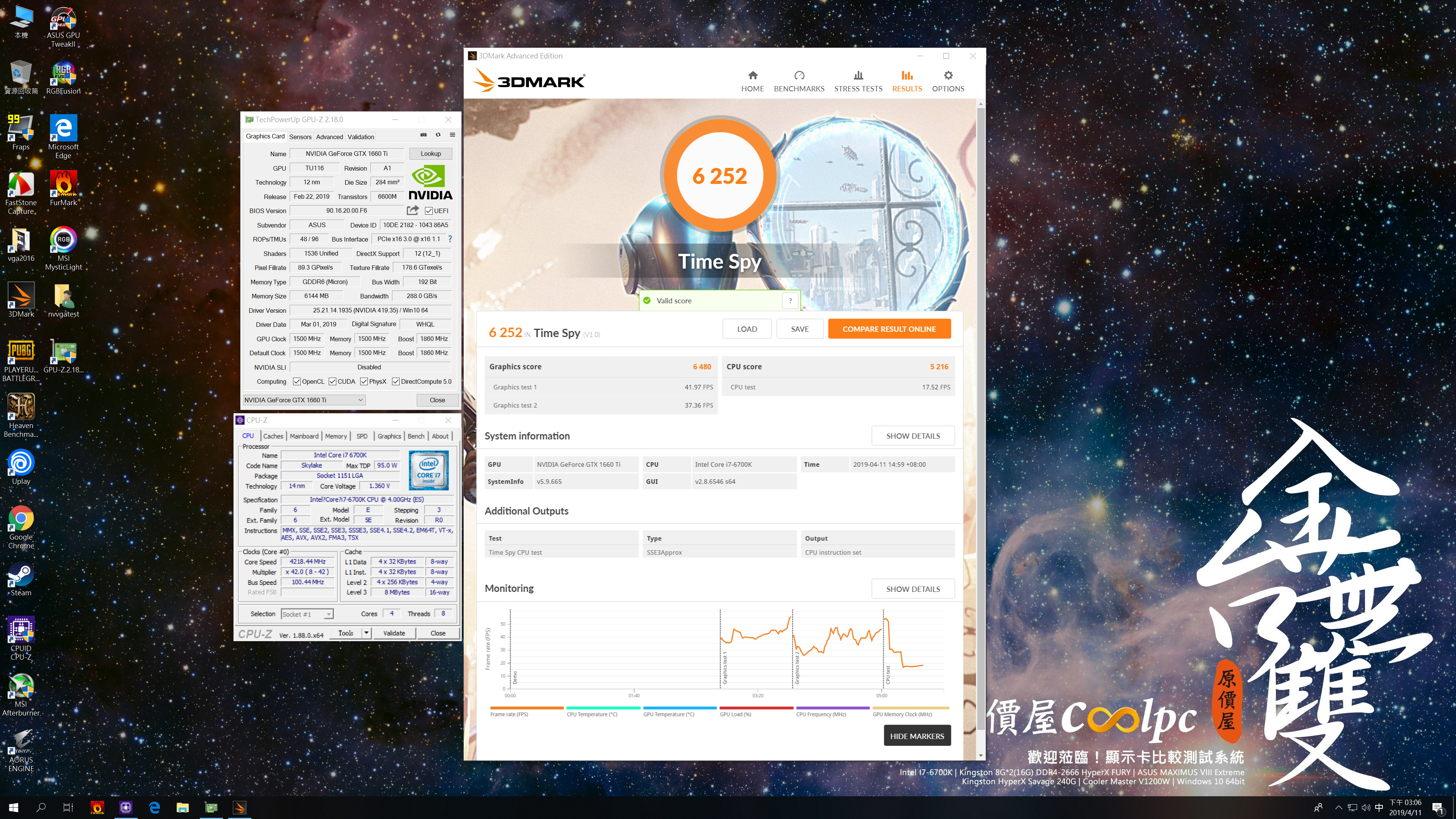
Task: Click the GPU-Z refresh icon
Action: point(438,135)
